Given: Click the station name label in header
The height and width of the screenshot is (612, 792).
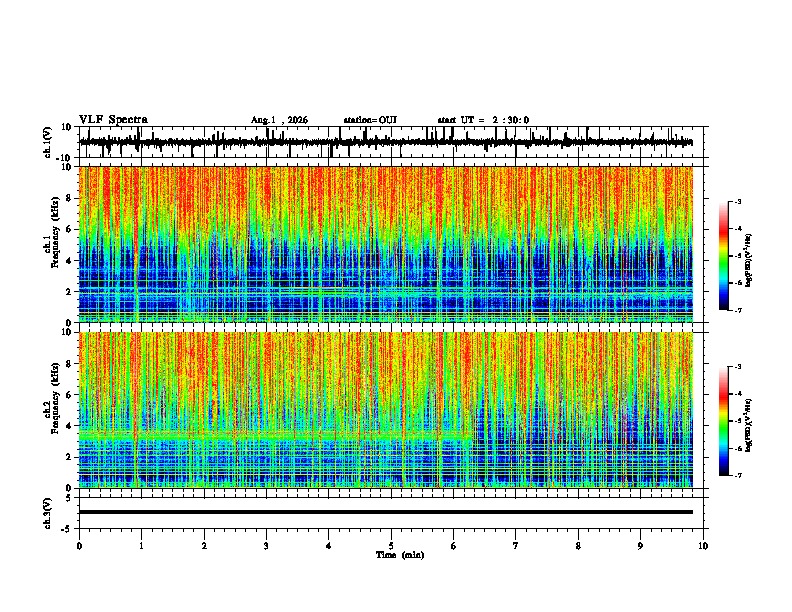Looking at the screenshot, I should [x=370, y=120].
